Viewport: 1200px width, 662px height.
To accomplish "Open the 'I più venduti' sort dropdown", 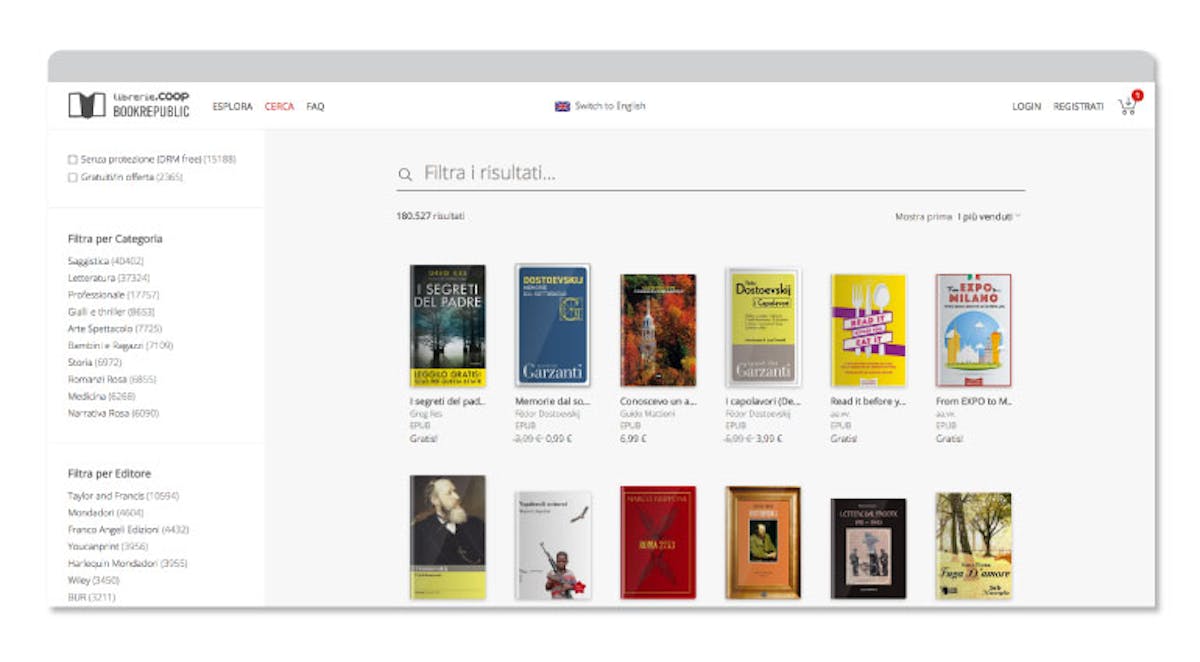I will point(989,216).
